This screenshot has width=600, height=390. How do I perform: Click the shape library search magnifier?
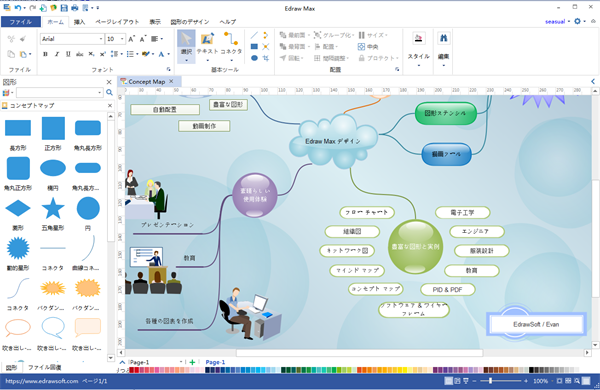point(109,92)
